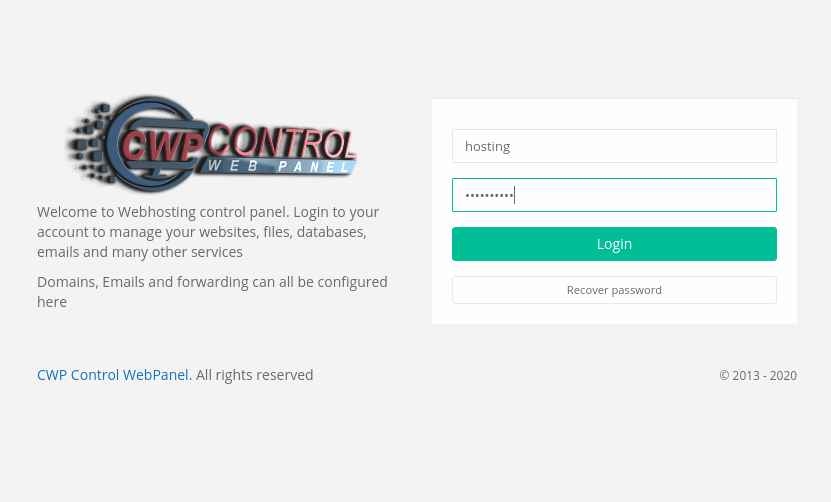Click the © 2013 - 2020 copyright text
The width and height of the screenshot is (831, 502).
pyautogui.click(x=758, y=375)
